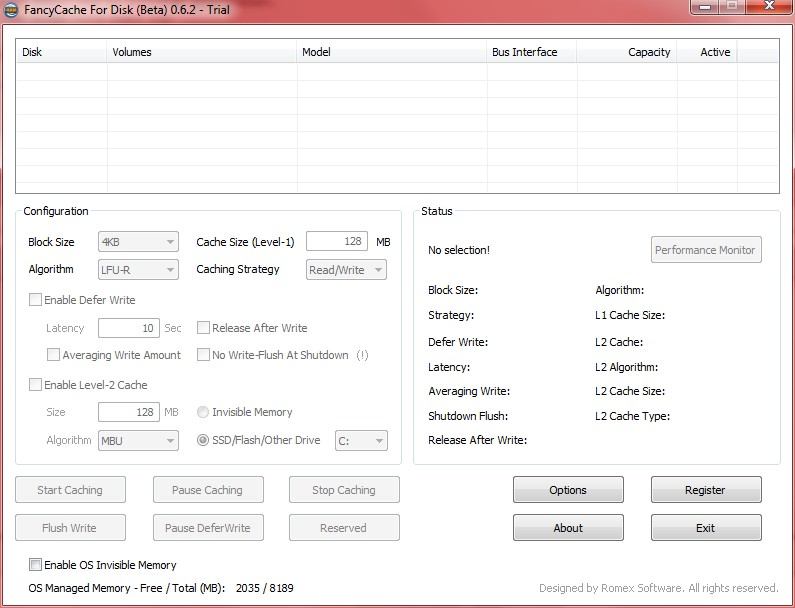Screen dimensions: 795x608
Task: Enable OS Invisible Memory checkbox
Action: pyautogui.click(x=35, y=564)
